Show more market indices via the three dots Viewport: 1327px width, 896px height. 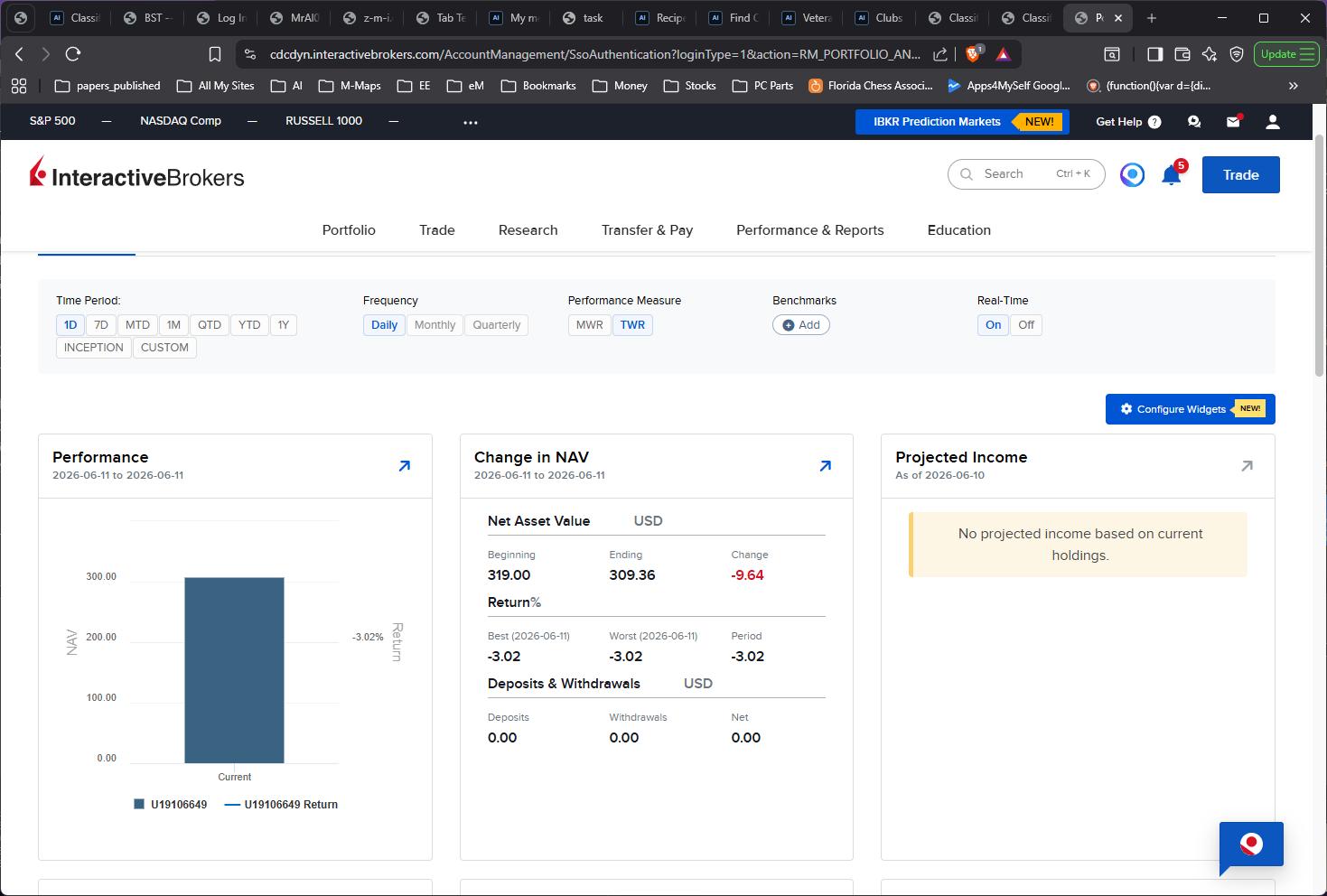pos(471,122)
